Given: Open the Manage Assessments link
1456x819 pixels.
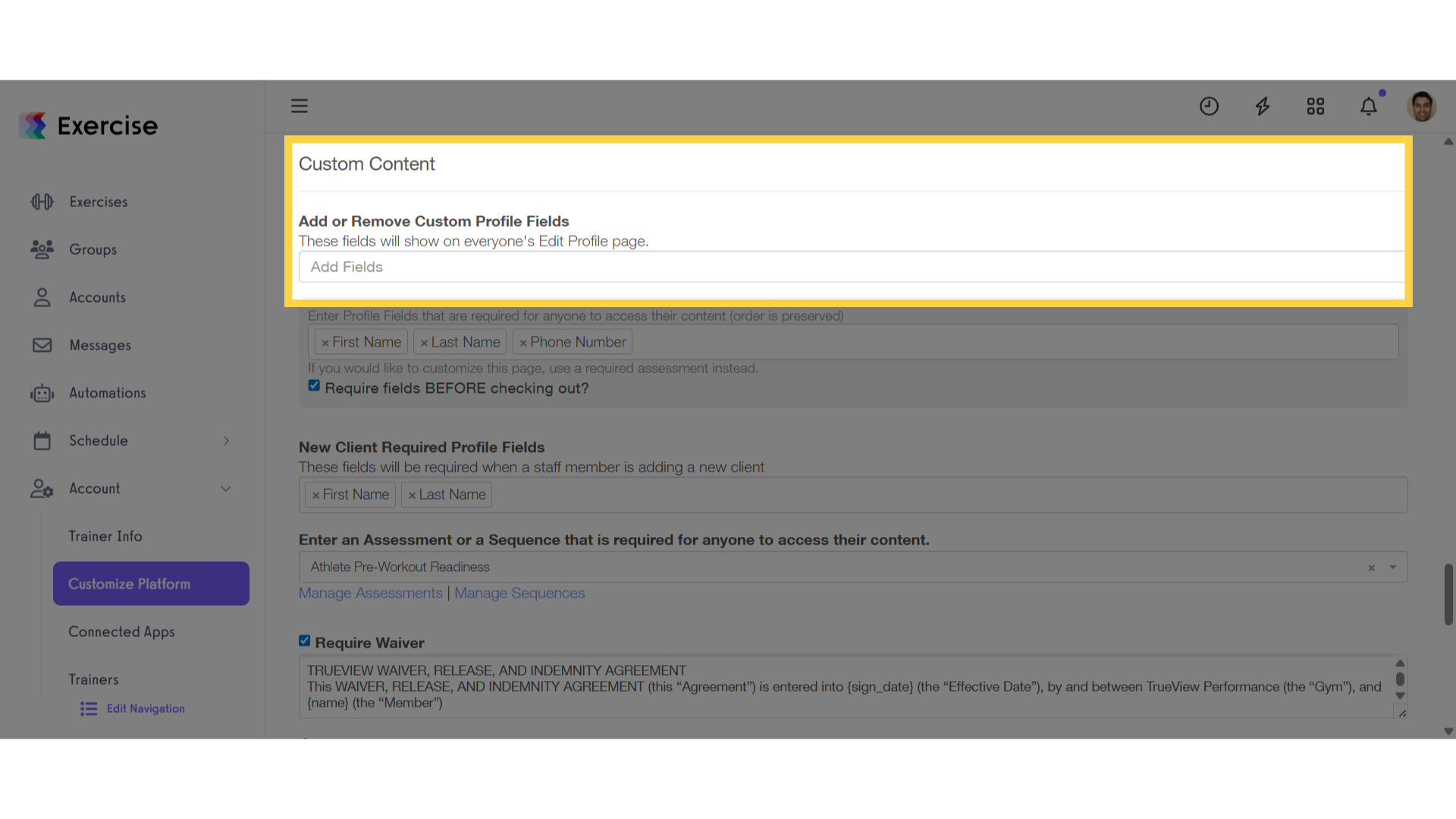Looking at the screenshot, I should [370, 593].
